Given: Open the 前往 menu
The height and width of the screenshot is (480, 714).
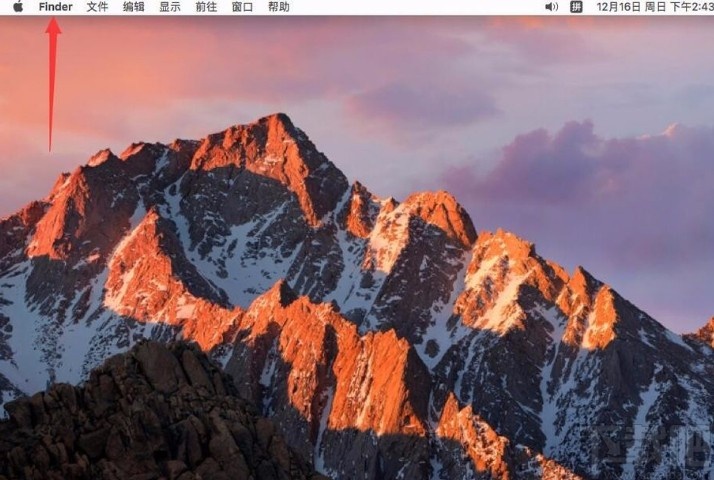Looking at the screenshot, I should pyautogui.click(x=206, y=7).
